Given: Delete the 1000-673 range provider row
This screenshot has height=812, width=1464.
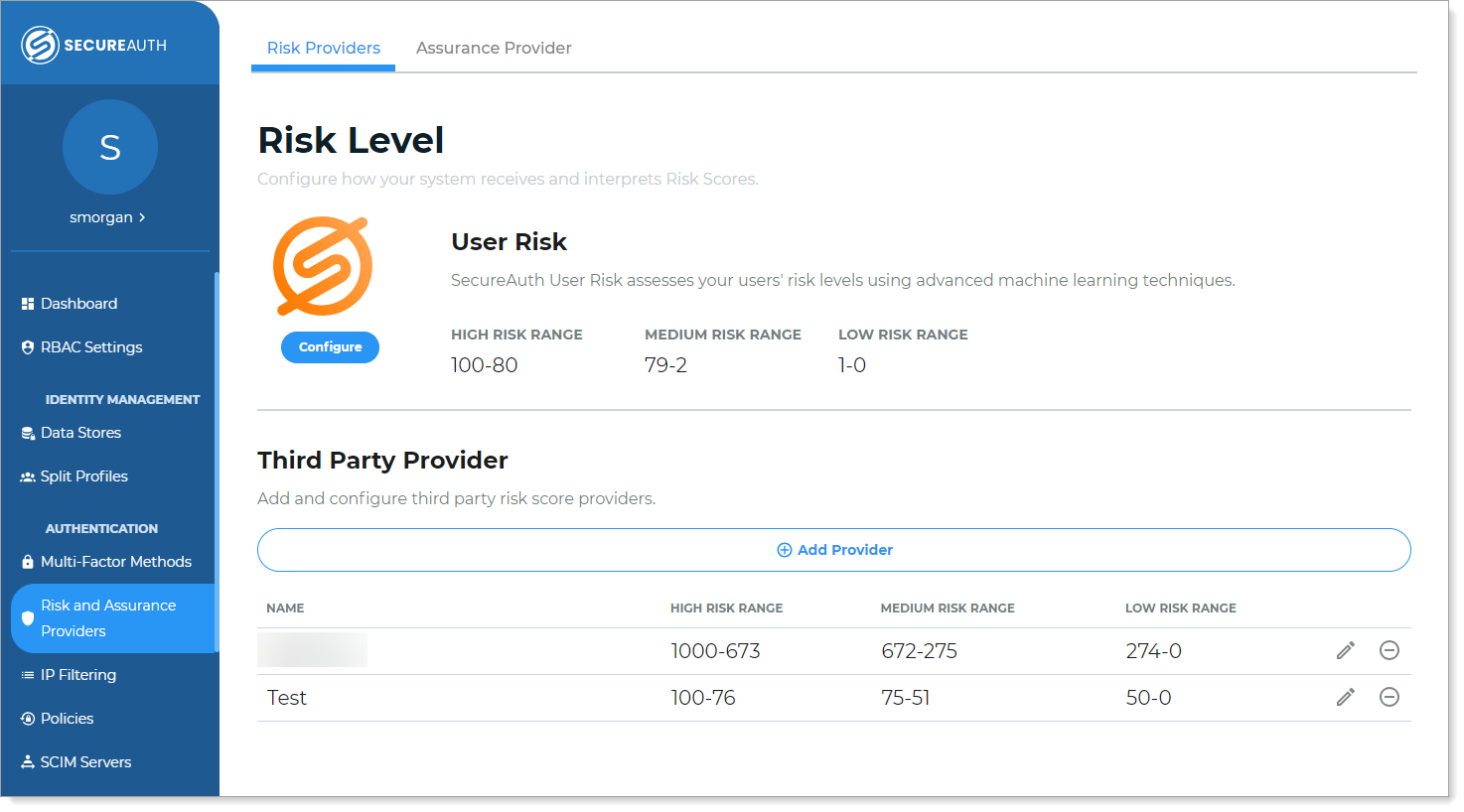Looking at the screenshot, I should pyautogui.click(x=1389, y=651).
